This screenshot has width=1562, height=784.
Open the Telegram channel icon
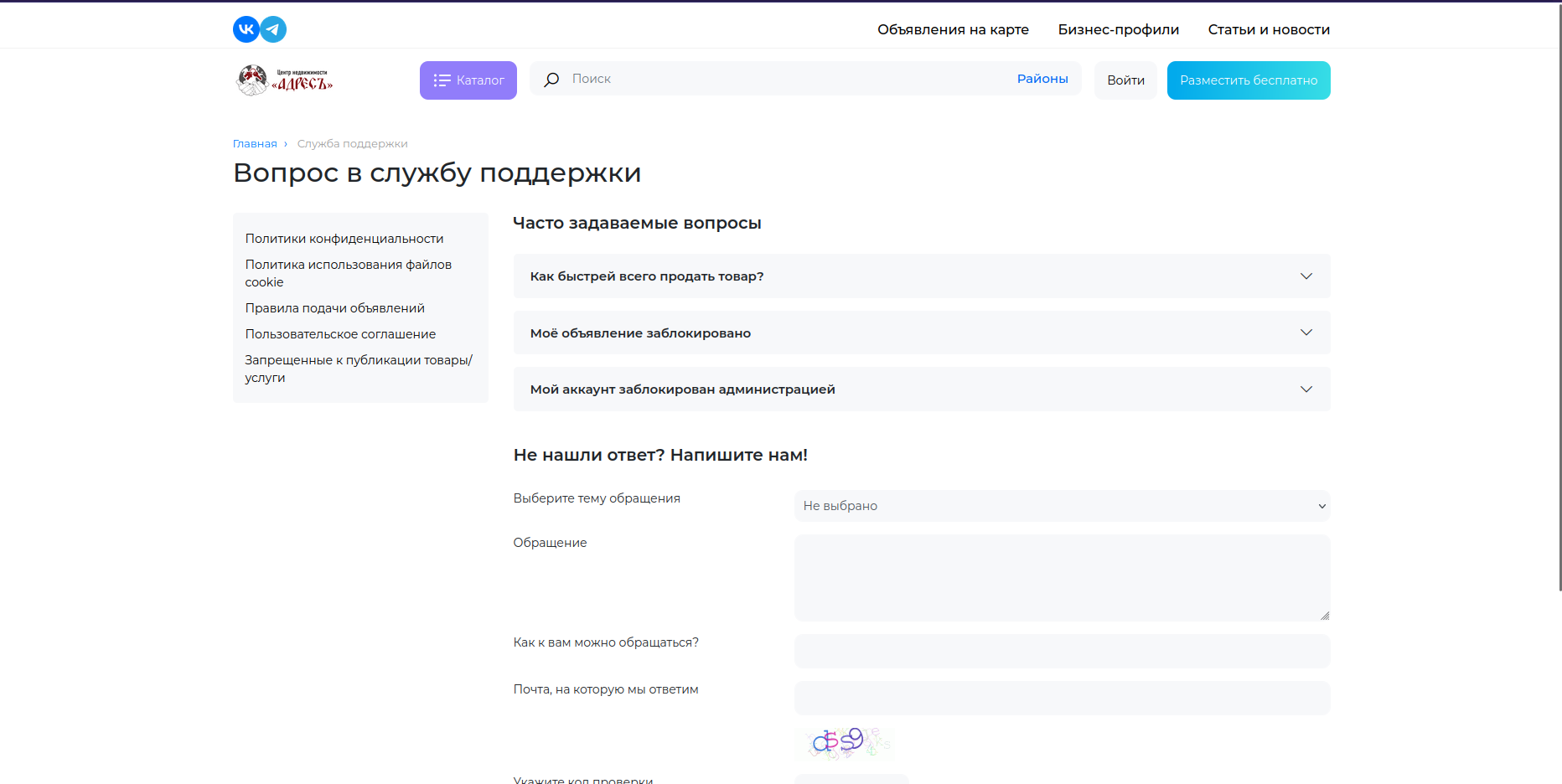click(273, 29)
